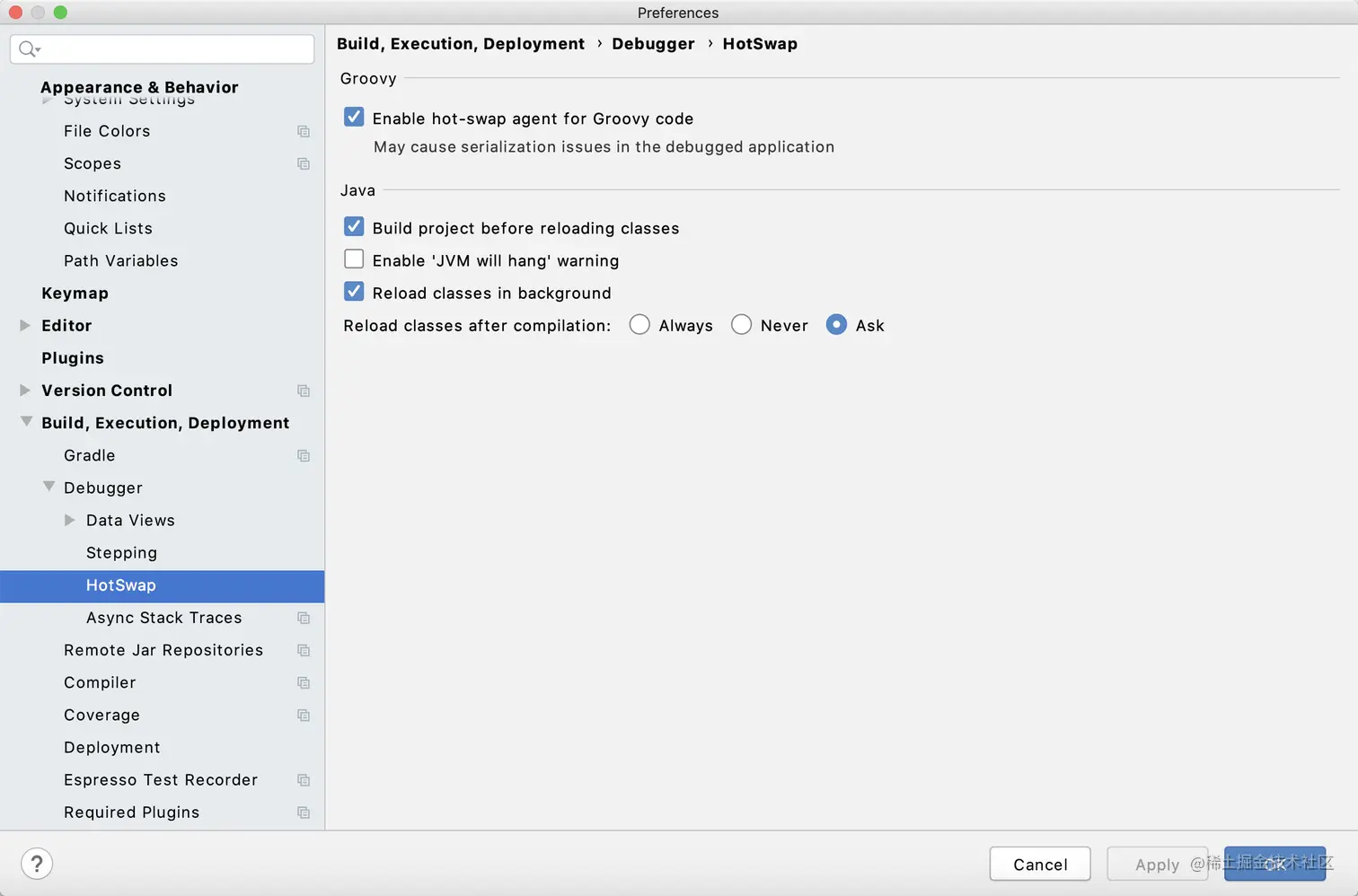Click the search magnifier icon

(29, 49)
